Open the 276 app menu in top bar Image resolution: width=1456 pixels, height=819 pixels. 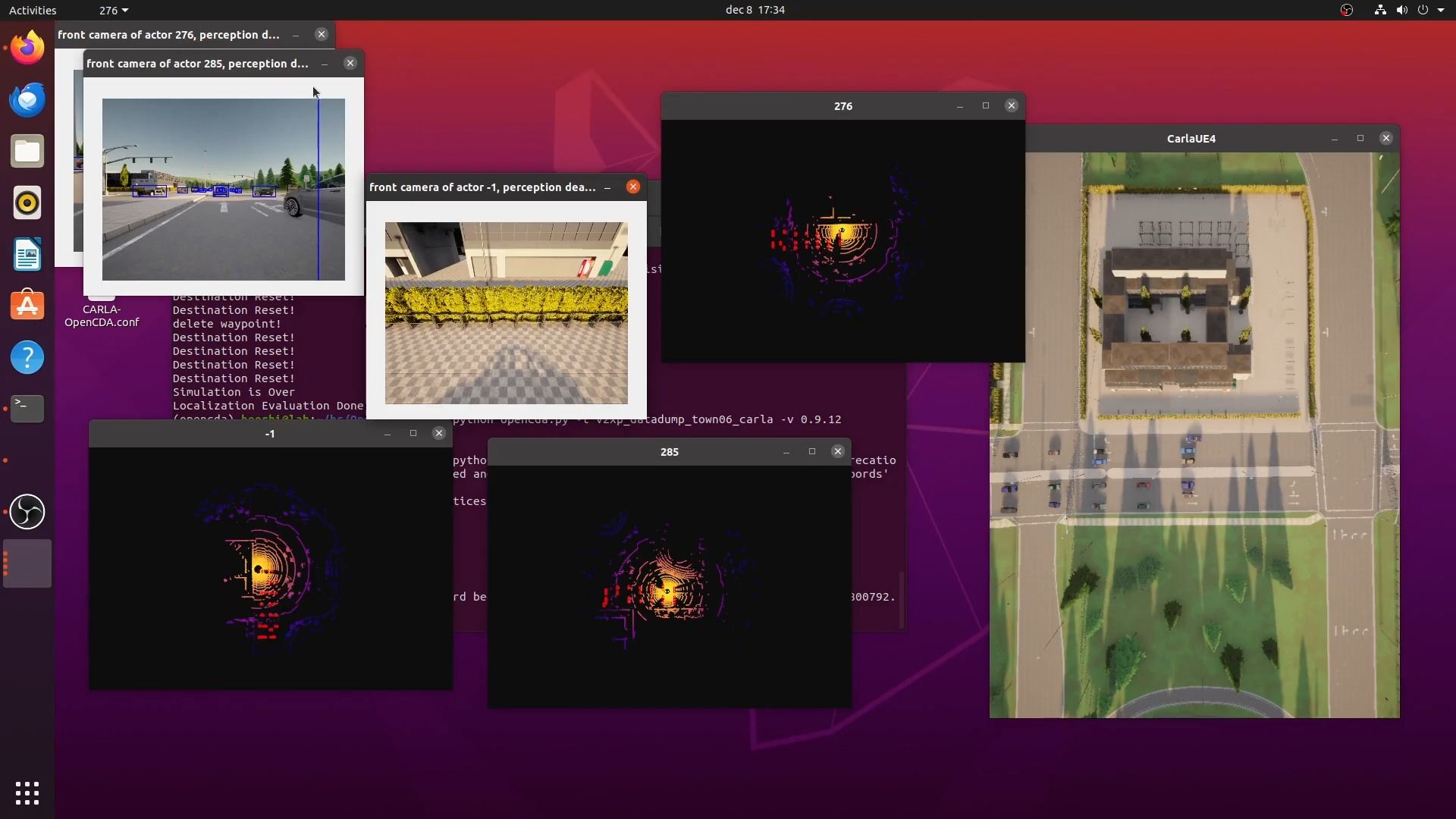pyautogui.click(x=114, y=10)
